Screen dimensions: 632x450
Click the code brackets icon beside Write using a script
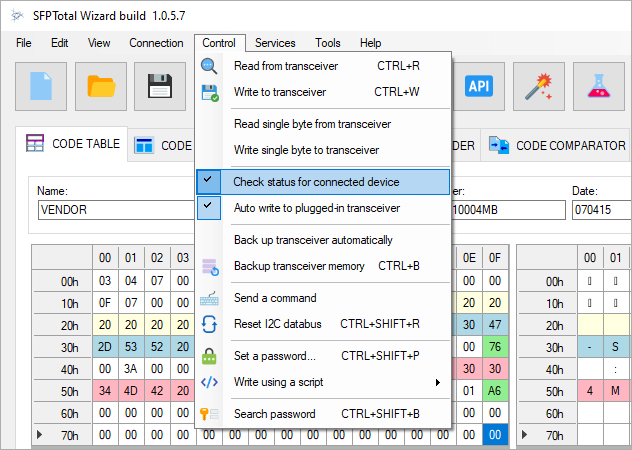(209, 382)
